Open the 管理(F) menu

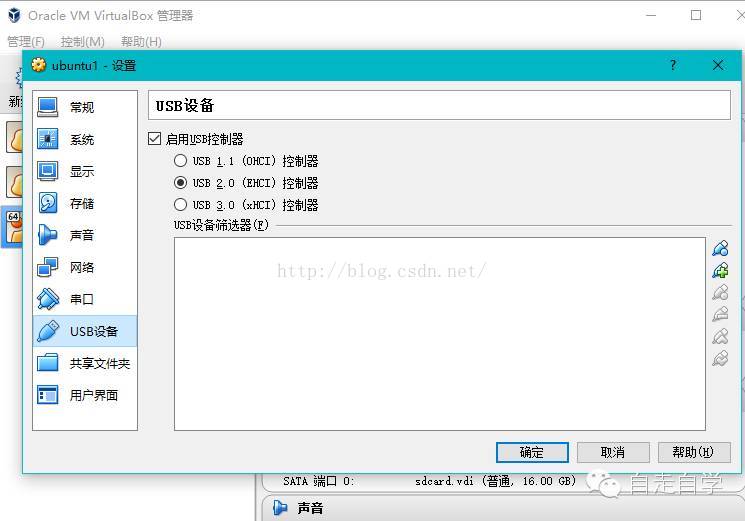(26, 42)
